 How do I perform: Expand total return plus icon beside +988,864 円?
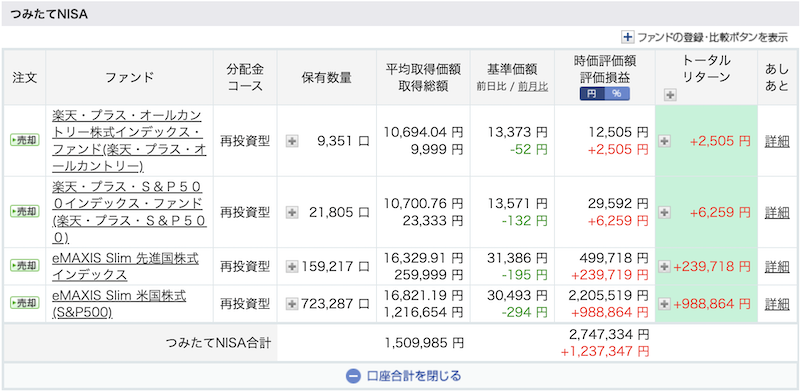tap(664, 304)
